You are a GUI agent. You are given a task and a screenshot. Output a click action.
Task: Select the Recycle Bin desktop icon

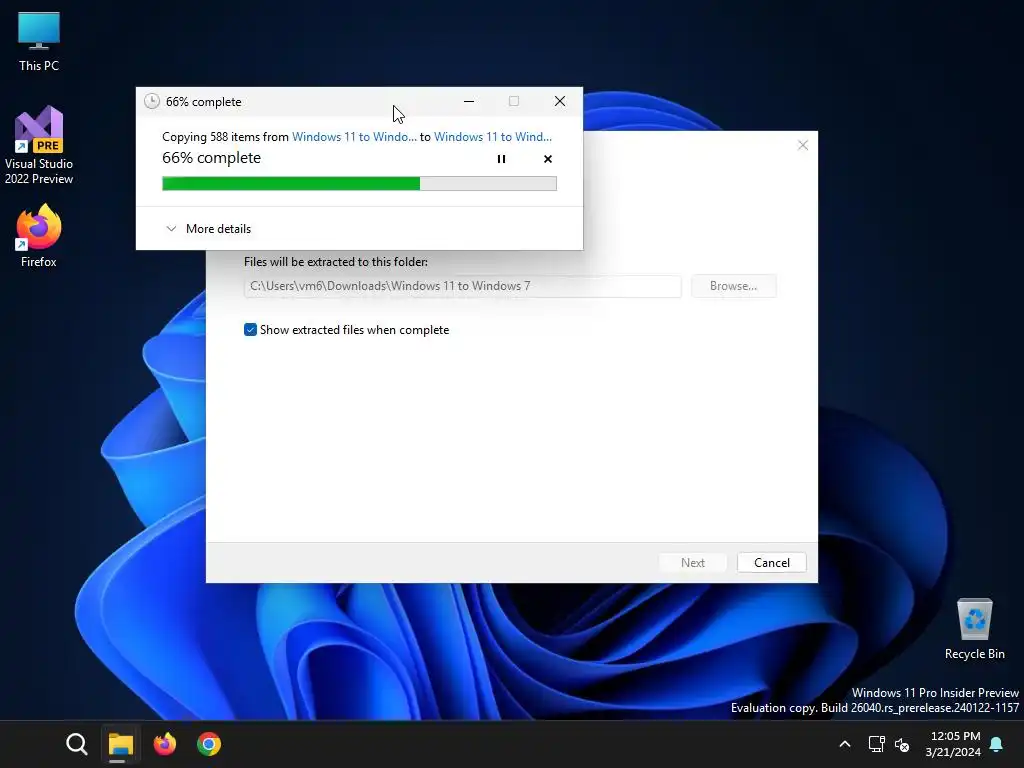(x=974, y=628)
